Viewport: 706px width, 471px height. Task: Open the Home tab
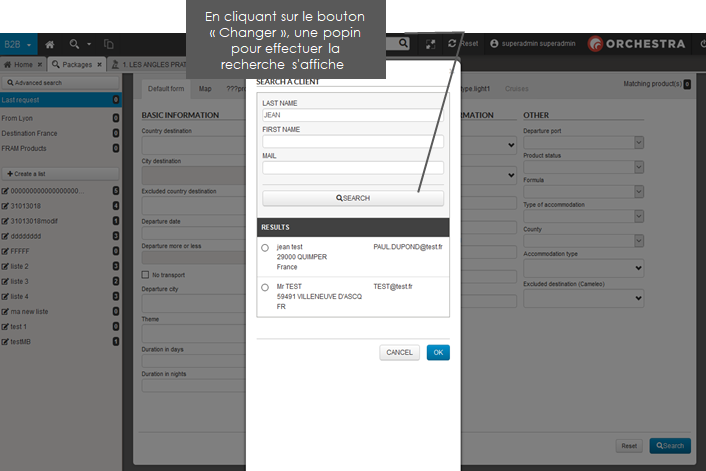click(22, 64)
